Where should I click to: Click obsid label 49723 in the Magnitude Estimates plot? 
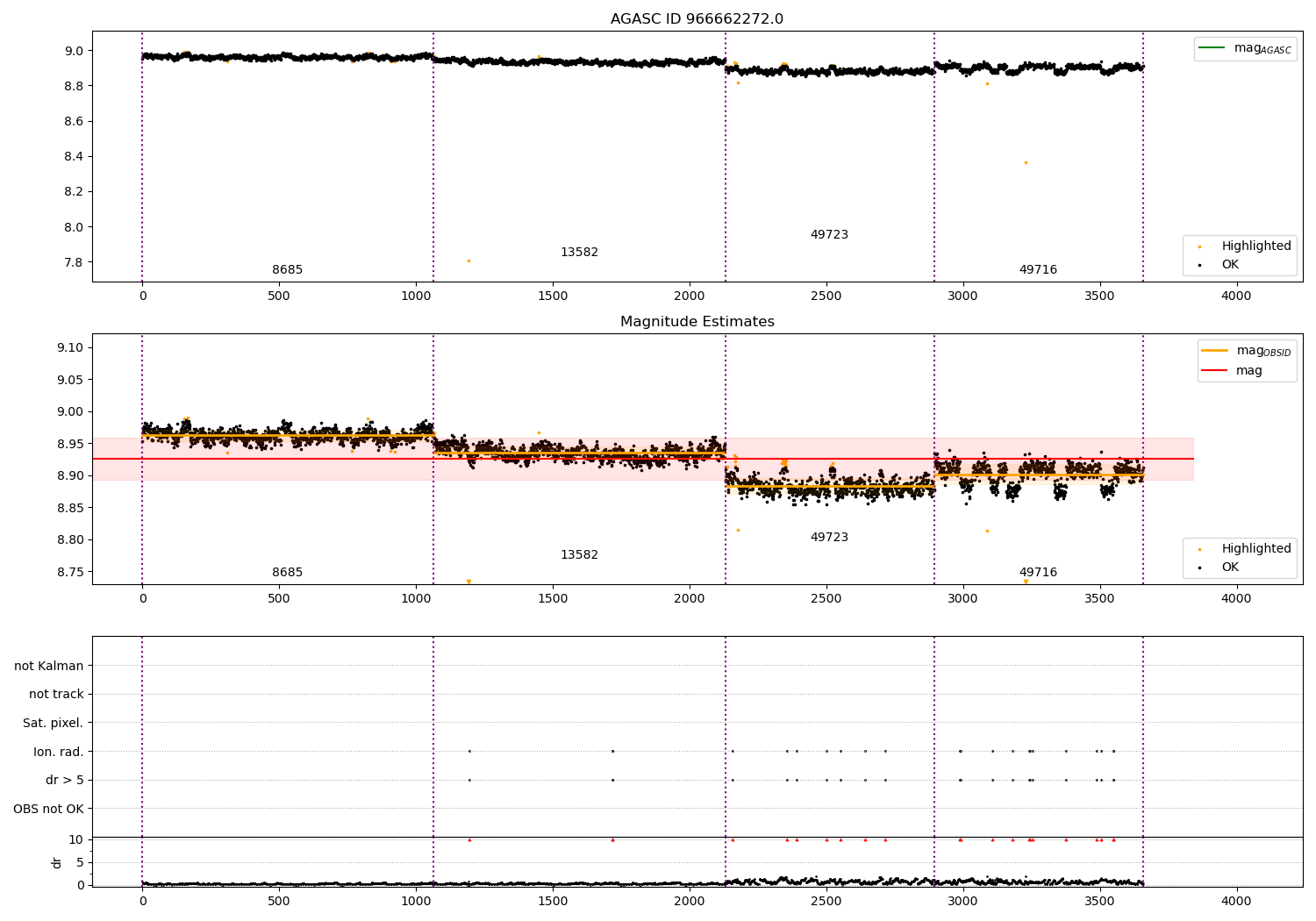[829, 537]
